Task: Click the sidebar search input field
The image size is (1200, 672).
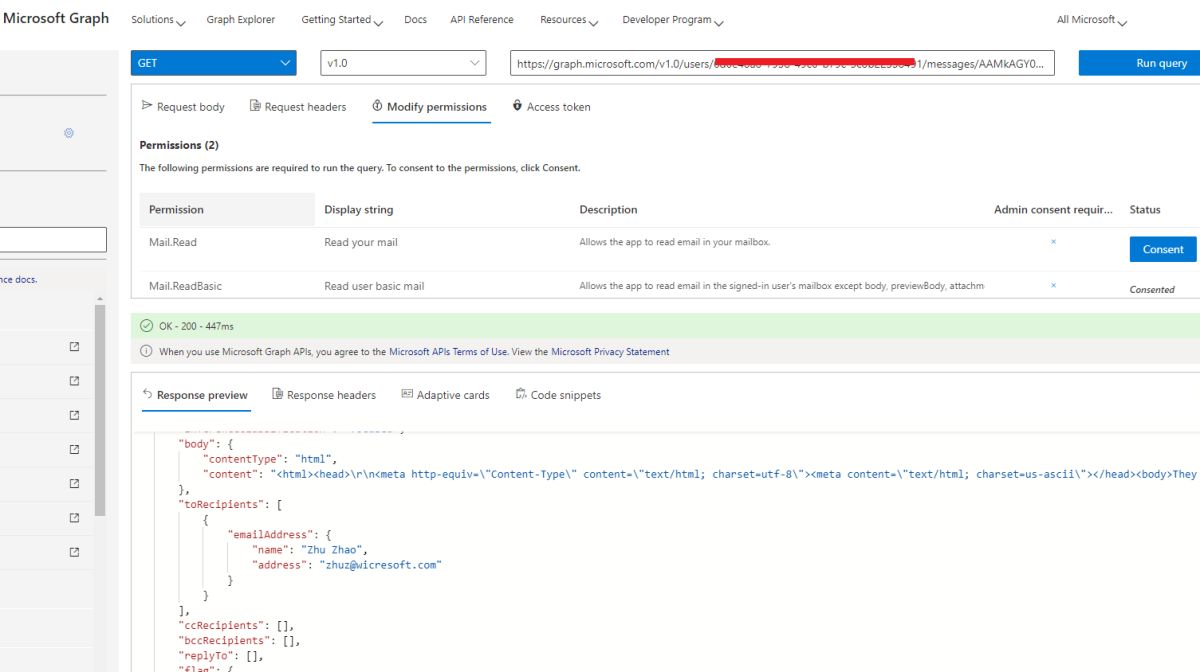Action: pyautogui.click(x=53, y=240)
